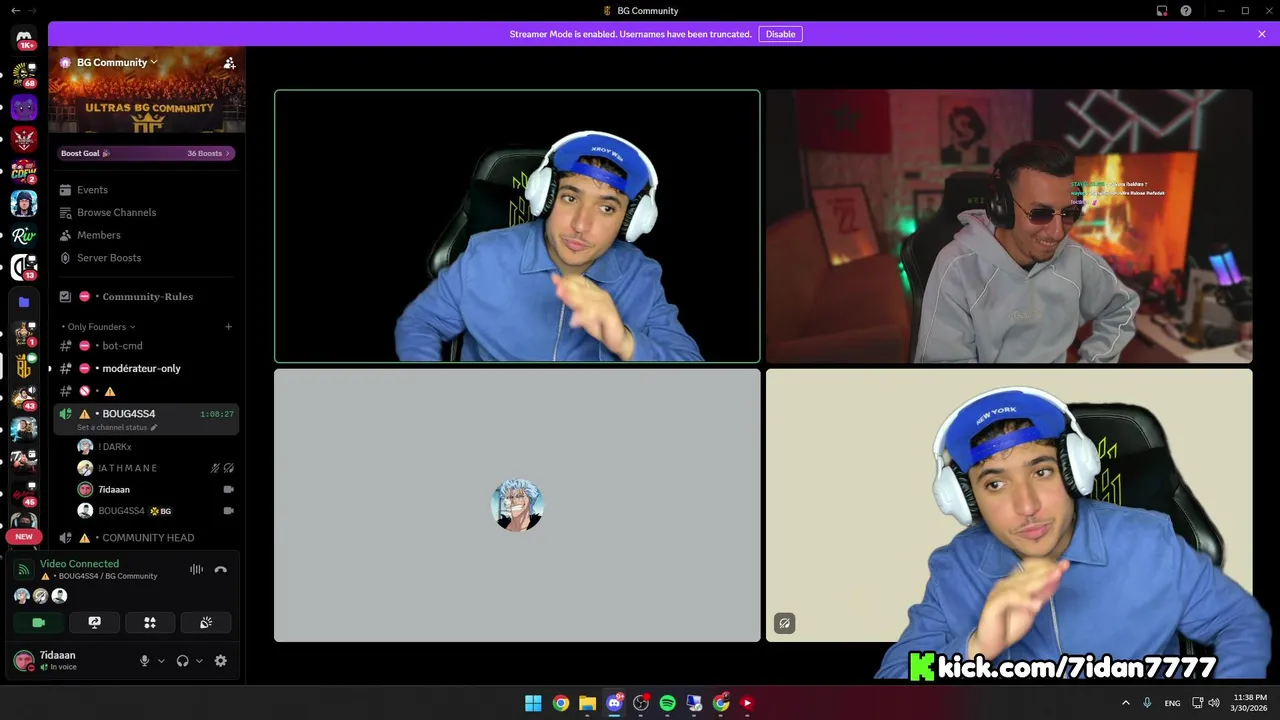1280x720 pixels.
Task: Open server icon with 68 badge
Action: point(24,74)
